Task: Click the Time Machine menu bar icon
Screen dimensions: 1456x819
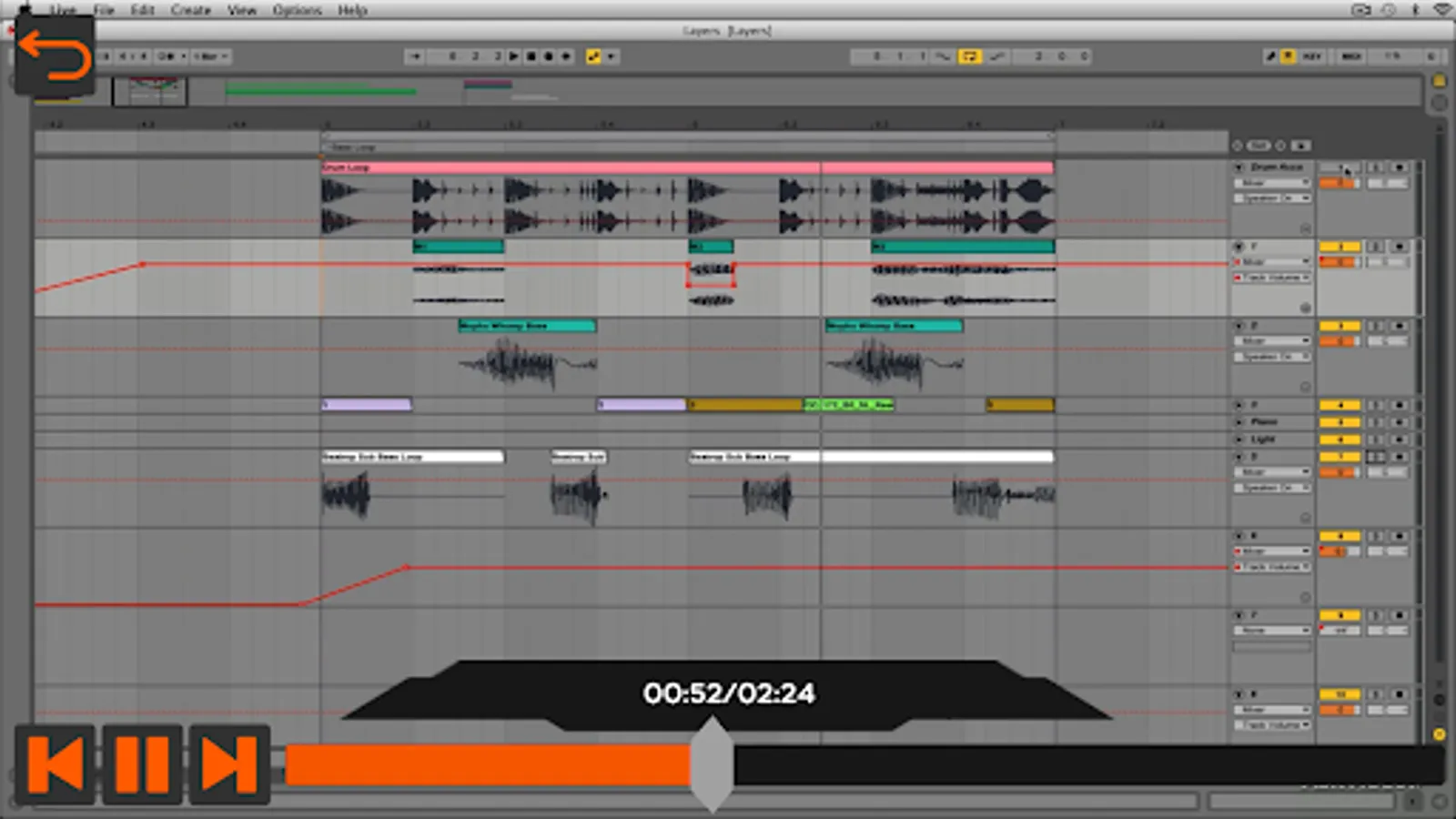Action: point(1389,10)
